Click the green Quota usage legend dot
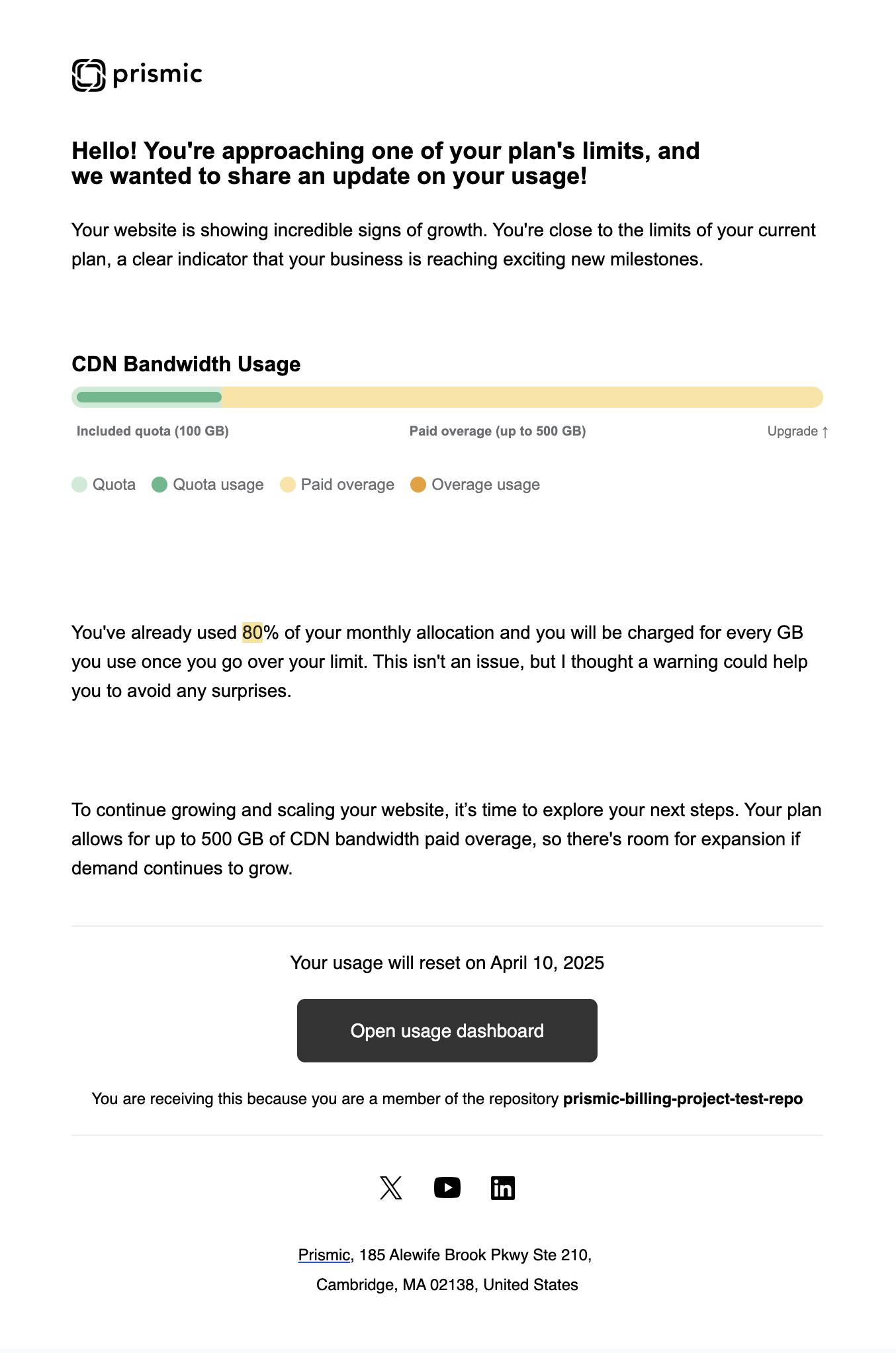This screenshot has height=1353, width=896. tap(159, 485)
